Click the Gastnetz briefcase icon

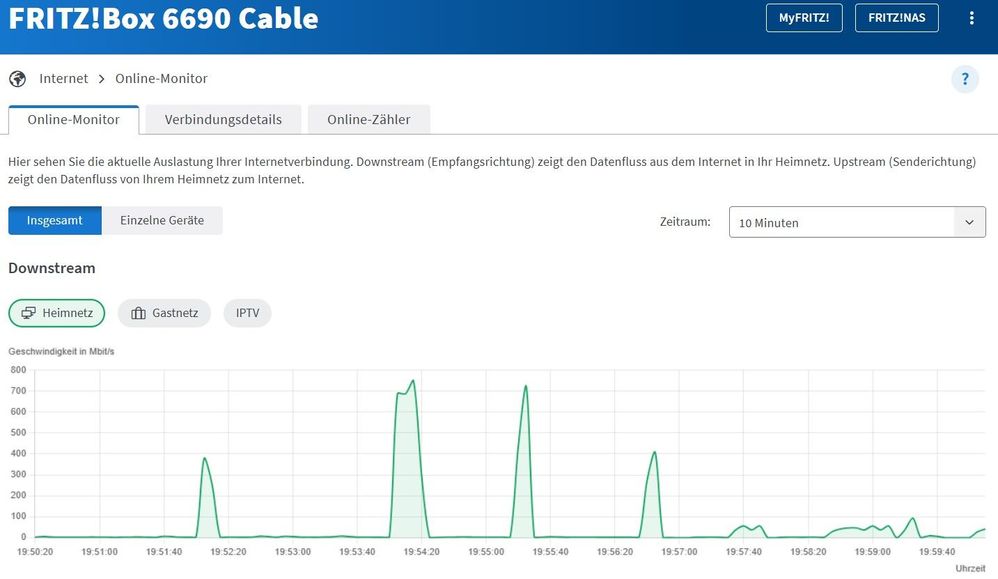coord(138,313)
